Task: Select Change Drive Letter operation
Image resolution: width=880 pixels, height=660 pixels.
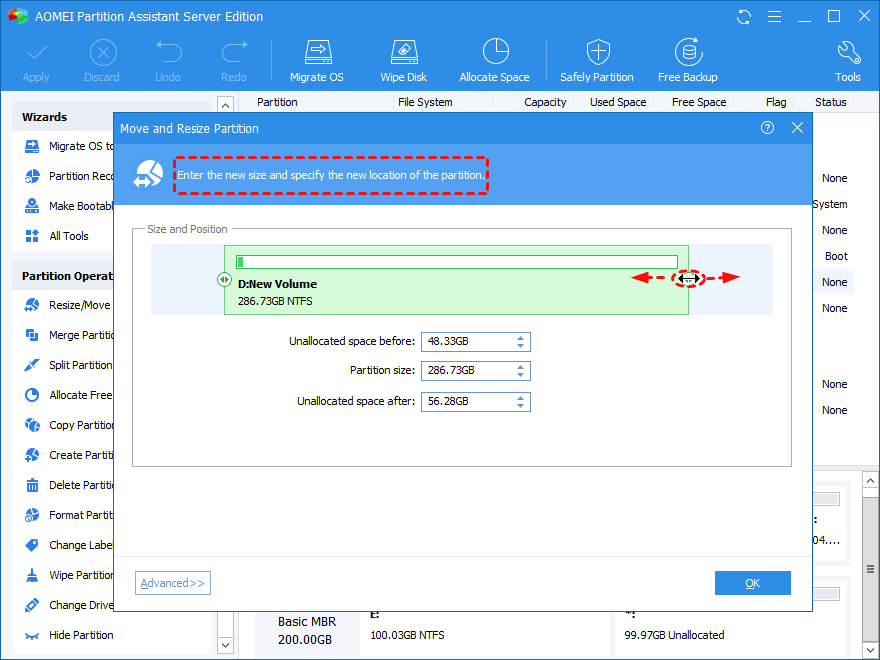Action: click(x=68, y=605)
